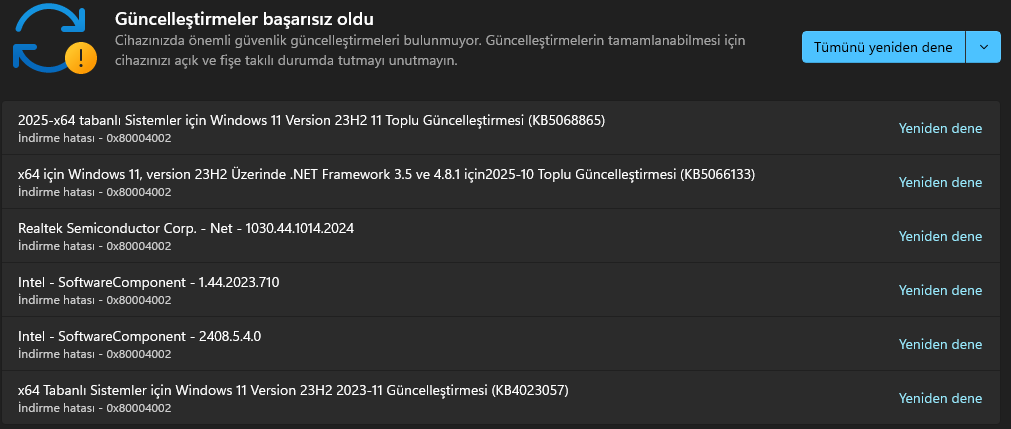This screenshot has width=1011, height=429.
Task: Select the Intel SoftwareComponent 2408.5.4.0 title
Action: click(x=139, y=336)
